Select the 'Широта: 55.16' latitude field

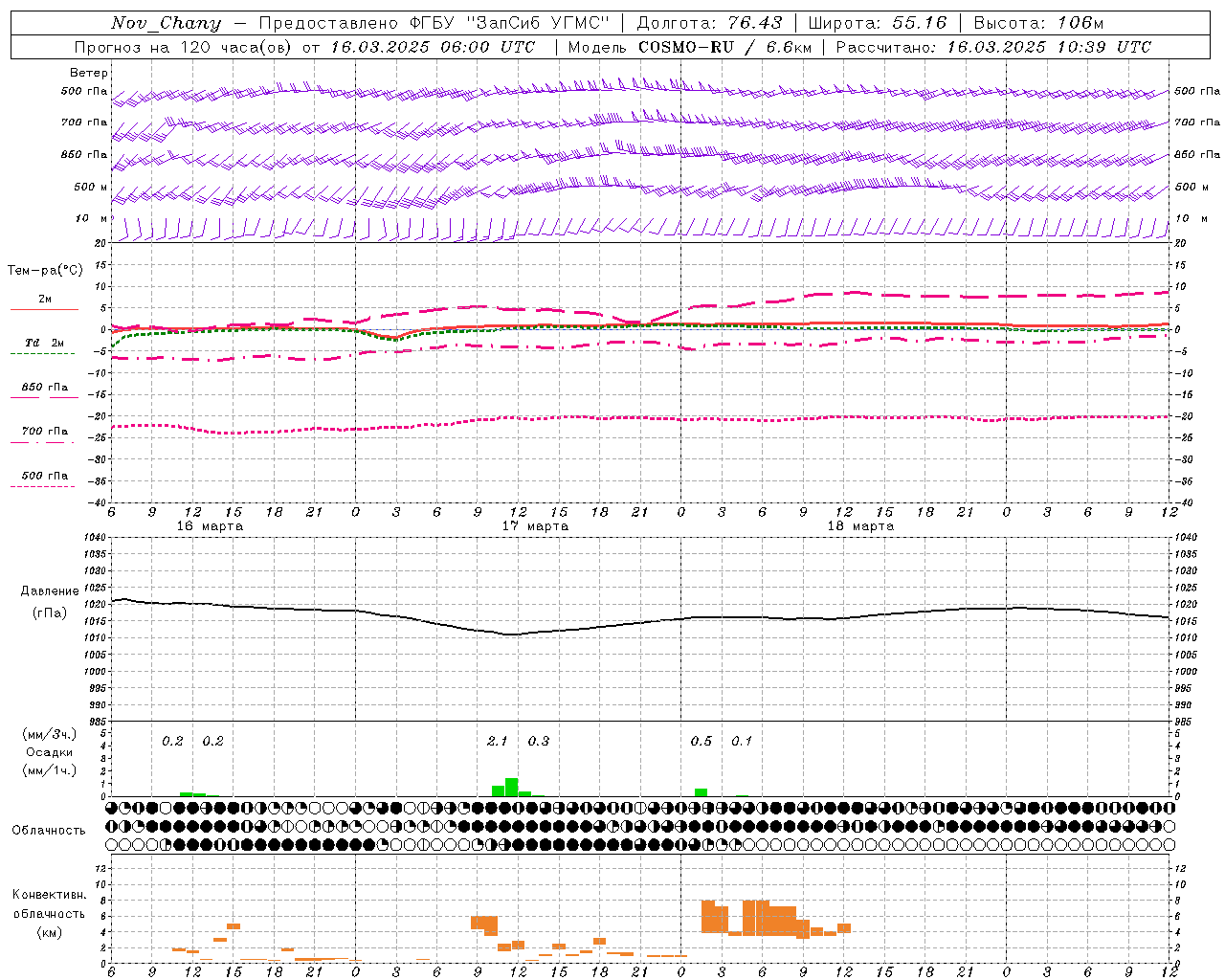coord(878,23)
